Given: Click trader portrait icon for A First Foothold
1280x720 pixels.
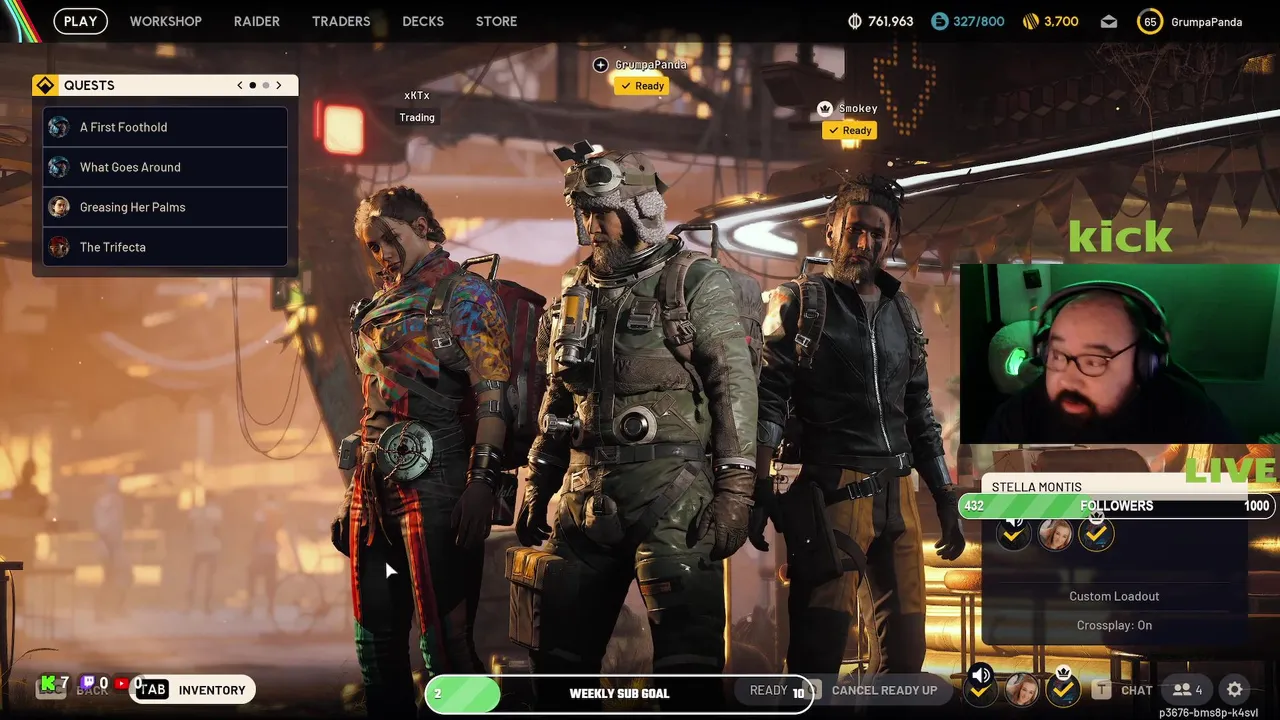Looking at the screenshot, I should click(x=59, y=127).
